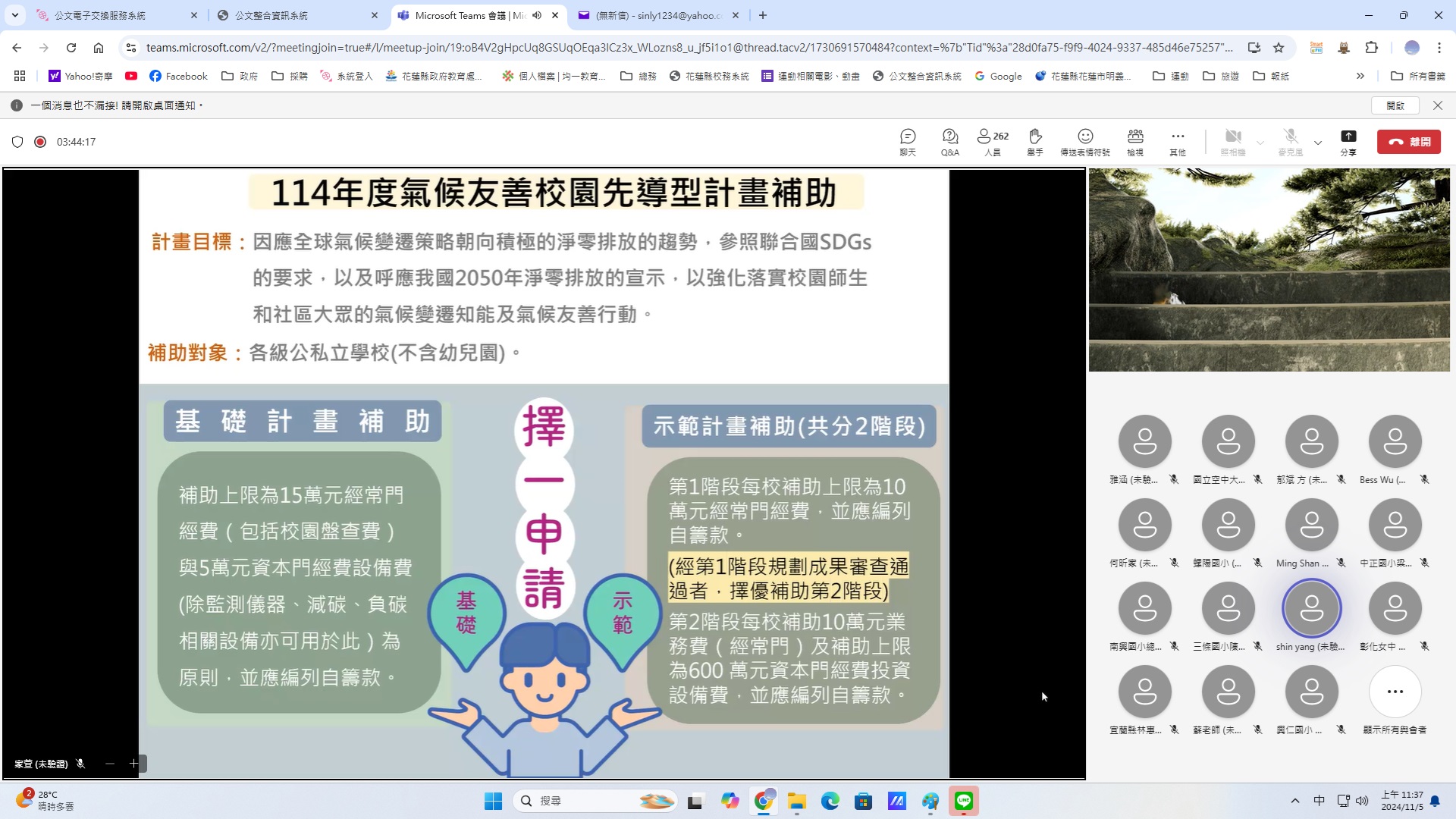Click the 開啟 notification enable button

point(1395,105)
